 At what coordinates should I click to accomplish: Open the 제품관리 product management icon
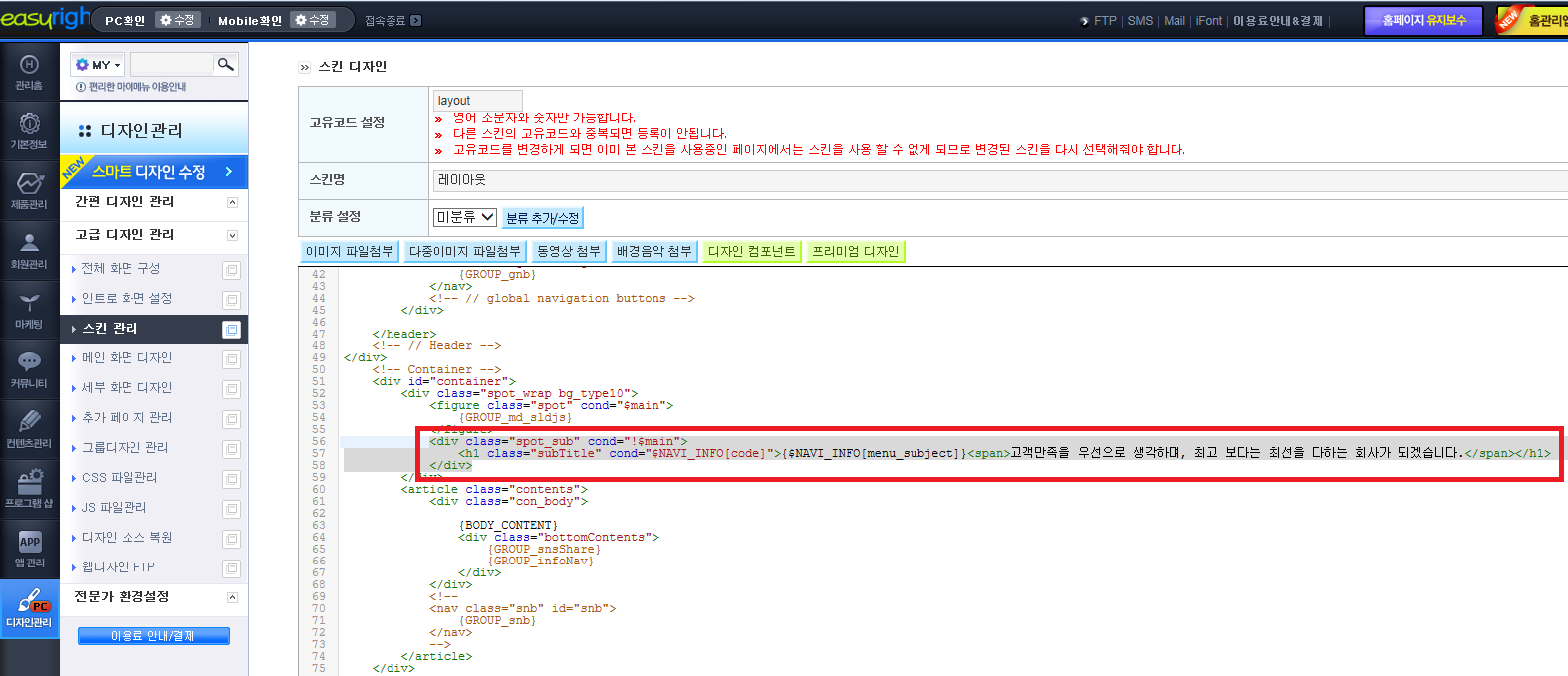pyautogui.click(x=29, y=190)
